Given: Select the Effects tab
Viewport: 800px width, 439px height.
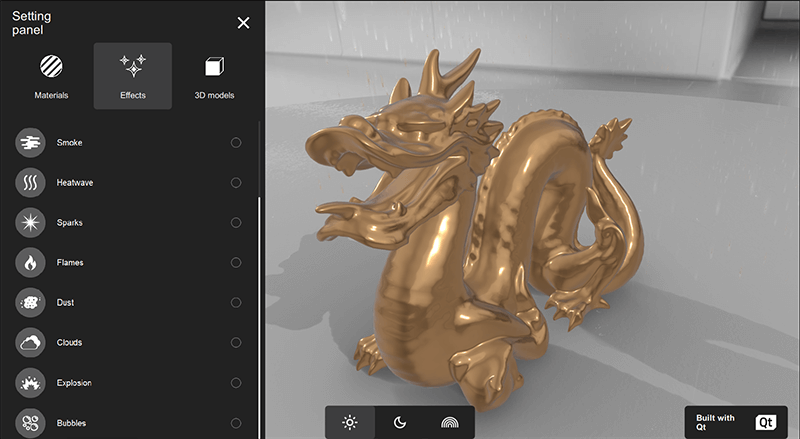Looking at the screenshot, I should pyautogui.click(x=132, y=76).
